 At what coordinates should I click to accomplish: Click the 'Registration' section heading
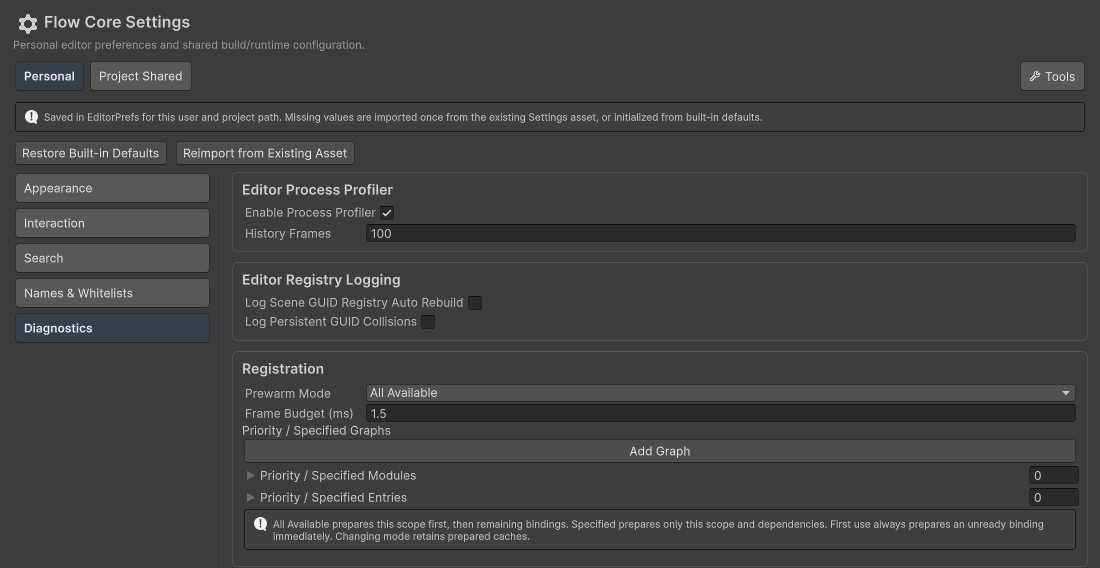[x=283, y=369]
